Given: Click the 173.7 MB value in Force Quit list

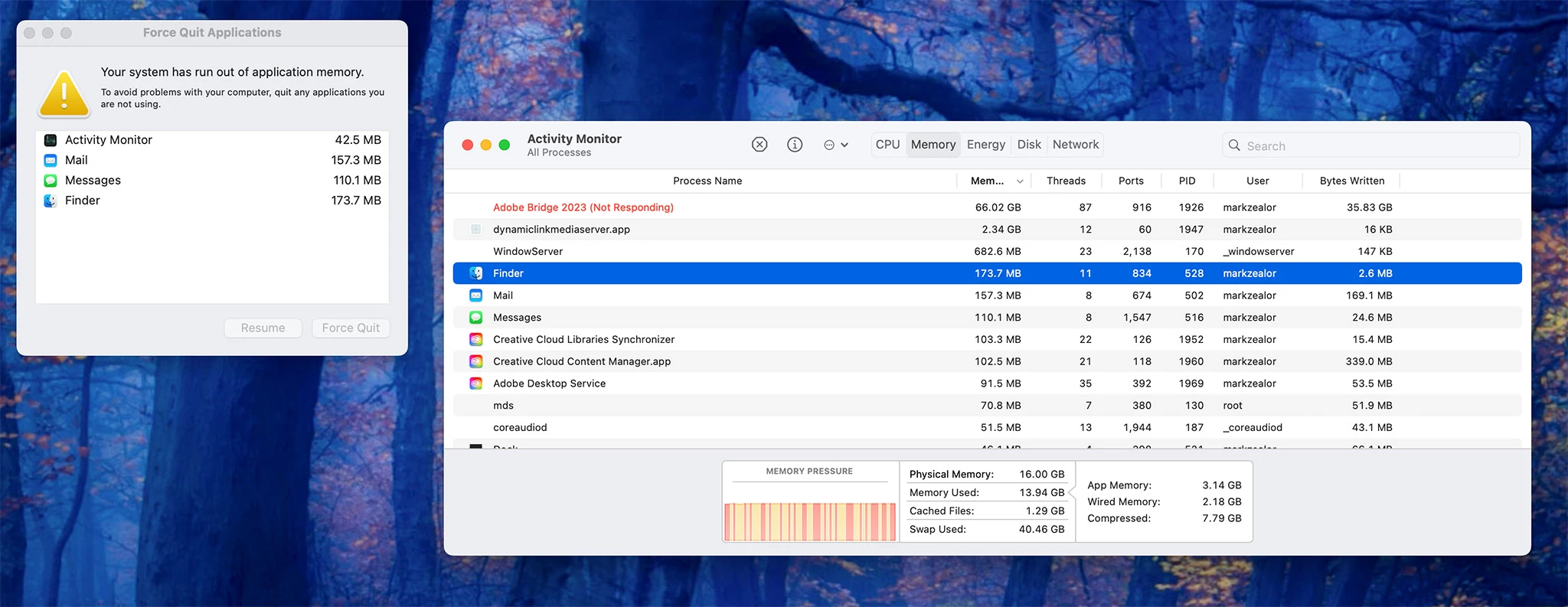Looking at the screenshot, I should click(356, 201).
